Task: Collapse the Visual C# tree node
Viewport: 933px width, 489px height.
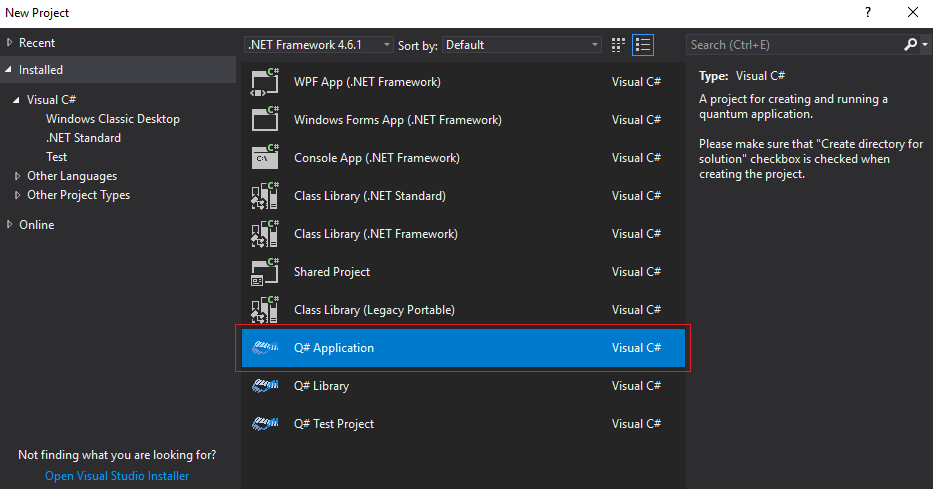Action: tap(17, 100)
